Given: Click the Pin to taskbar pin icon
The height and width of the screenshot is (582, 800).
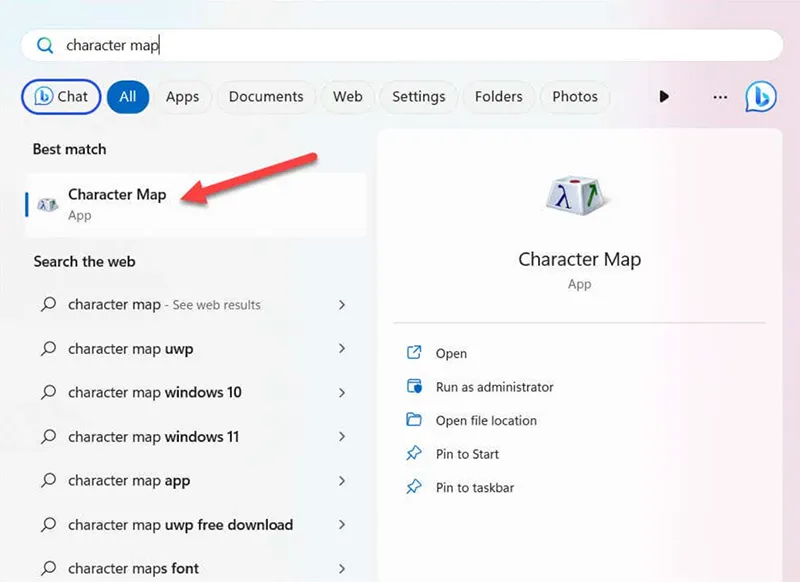Looking at the screenshot, I should pyautogui.click(x=414, y=487).
